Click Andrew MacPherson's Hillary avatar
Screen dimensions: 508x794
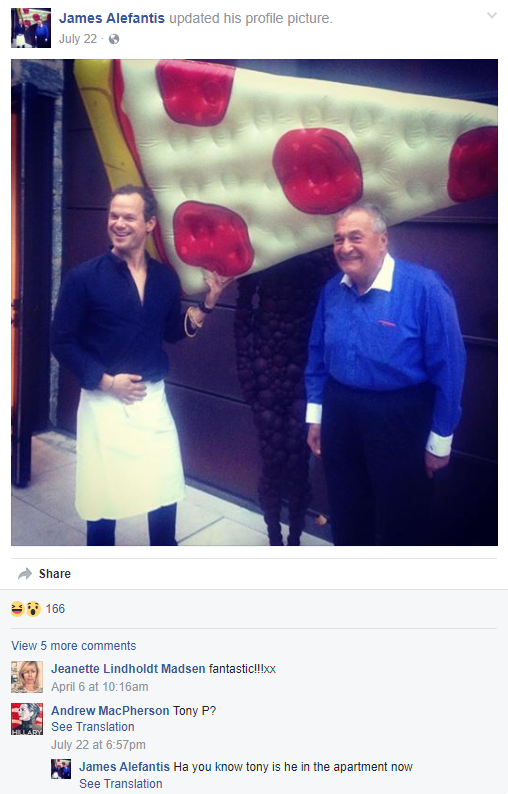[x=27, y=719]
